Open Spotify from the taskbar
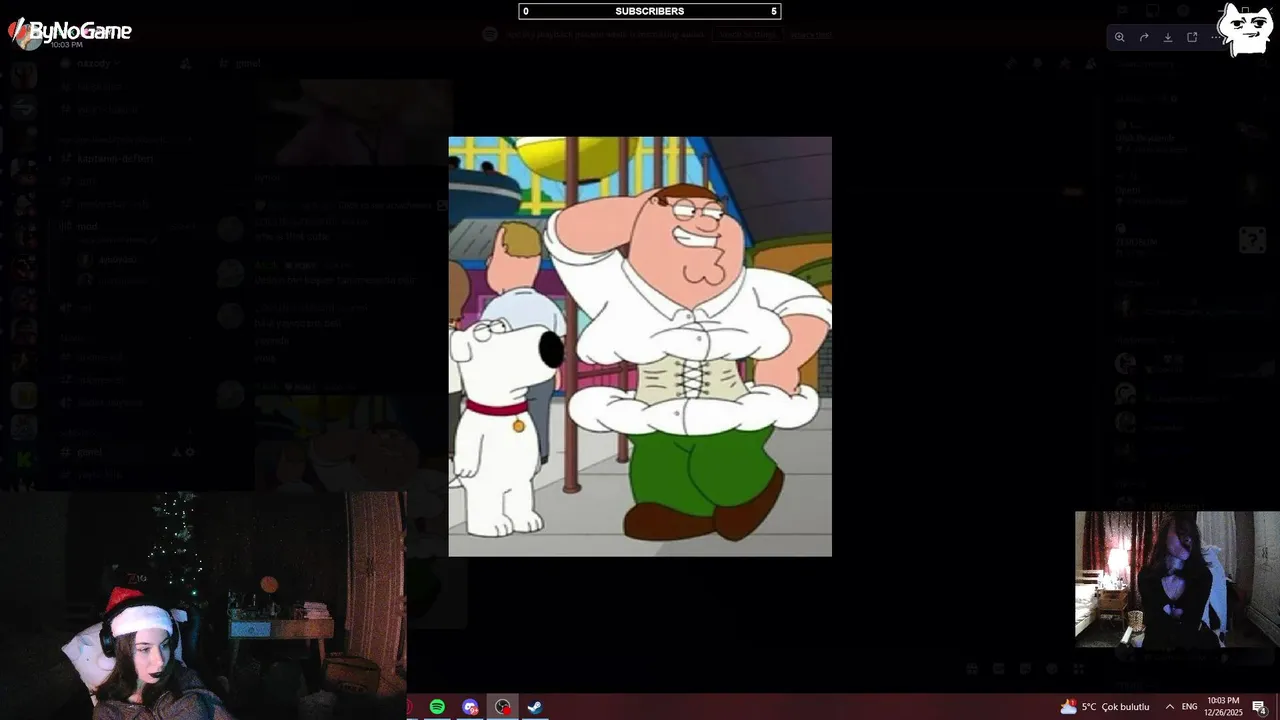This screenshot has height=720, width=1280. [x=437, y=707]
